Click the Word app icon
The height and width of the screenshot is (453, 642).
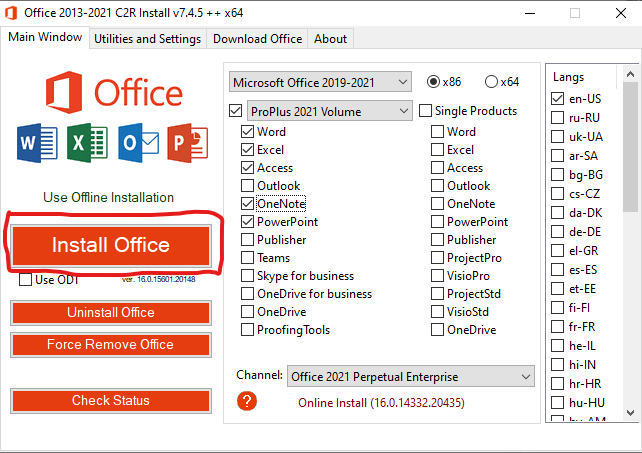(x=37, y=143)
